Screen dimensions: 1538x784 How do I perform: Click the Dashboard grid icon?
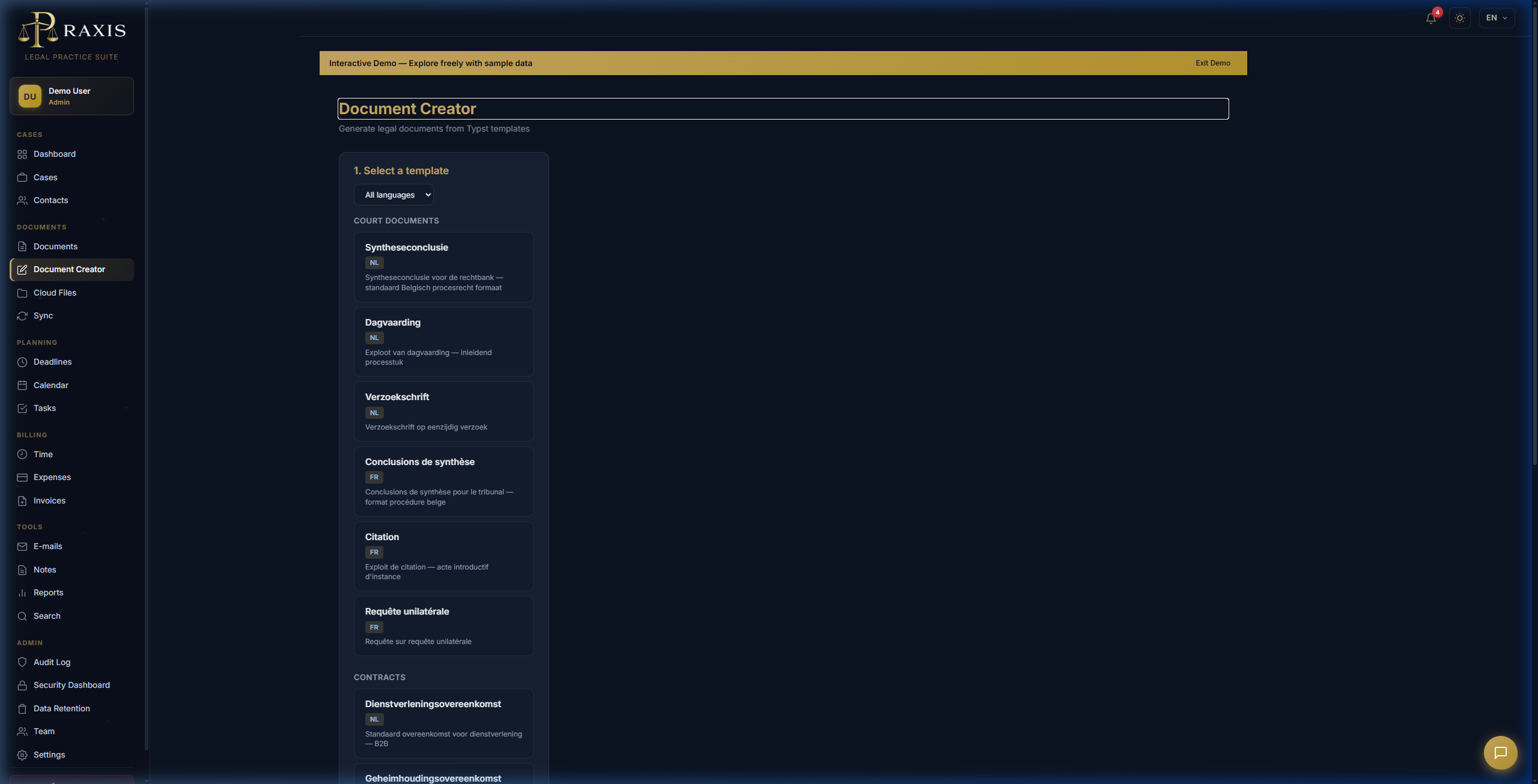tap(22, 154)
